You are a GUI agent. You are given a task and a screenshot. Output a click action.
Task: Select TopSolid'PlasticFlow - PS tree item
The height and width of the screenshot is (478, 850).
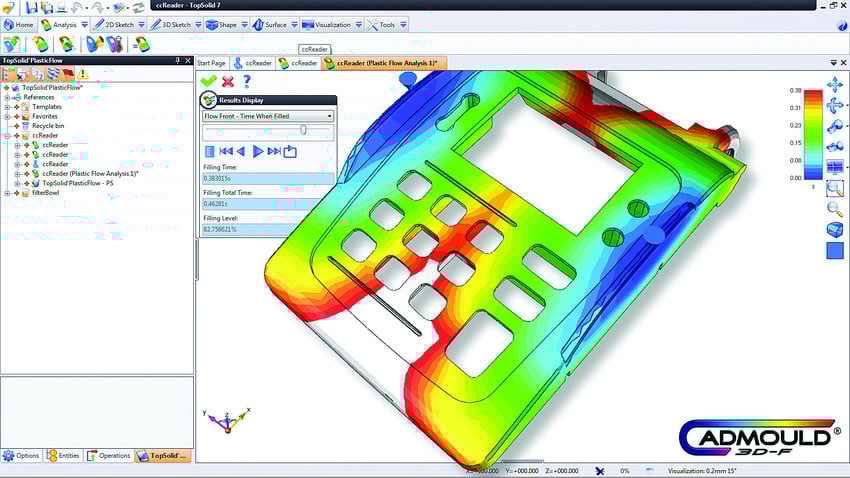pyautogui.click(x=78, y=183)
